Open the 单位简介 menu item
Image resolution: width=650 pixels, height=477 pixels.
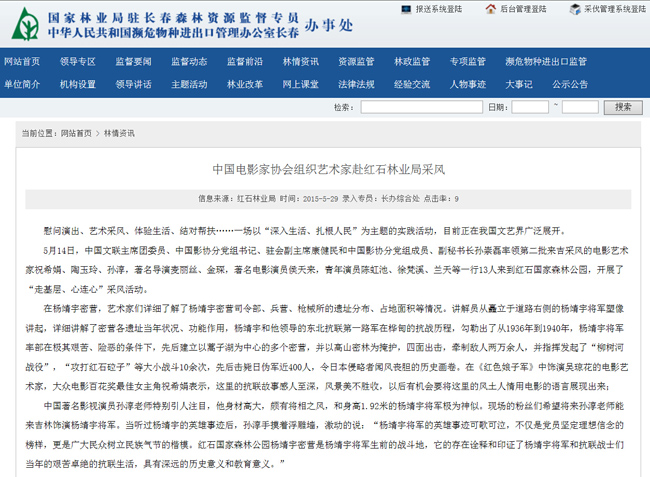click(x=22, y=85)
